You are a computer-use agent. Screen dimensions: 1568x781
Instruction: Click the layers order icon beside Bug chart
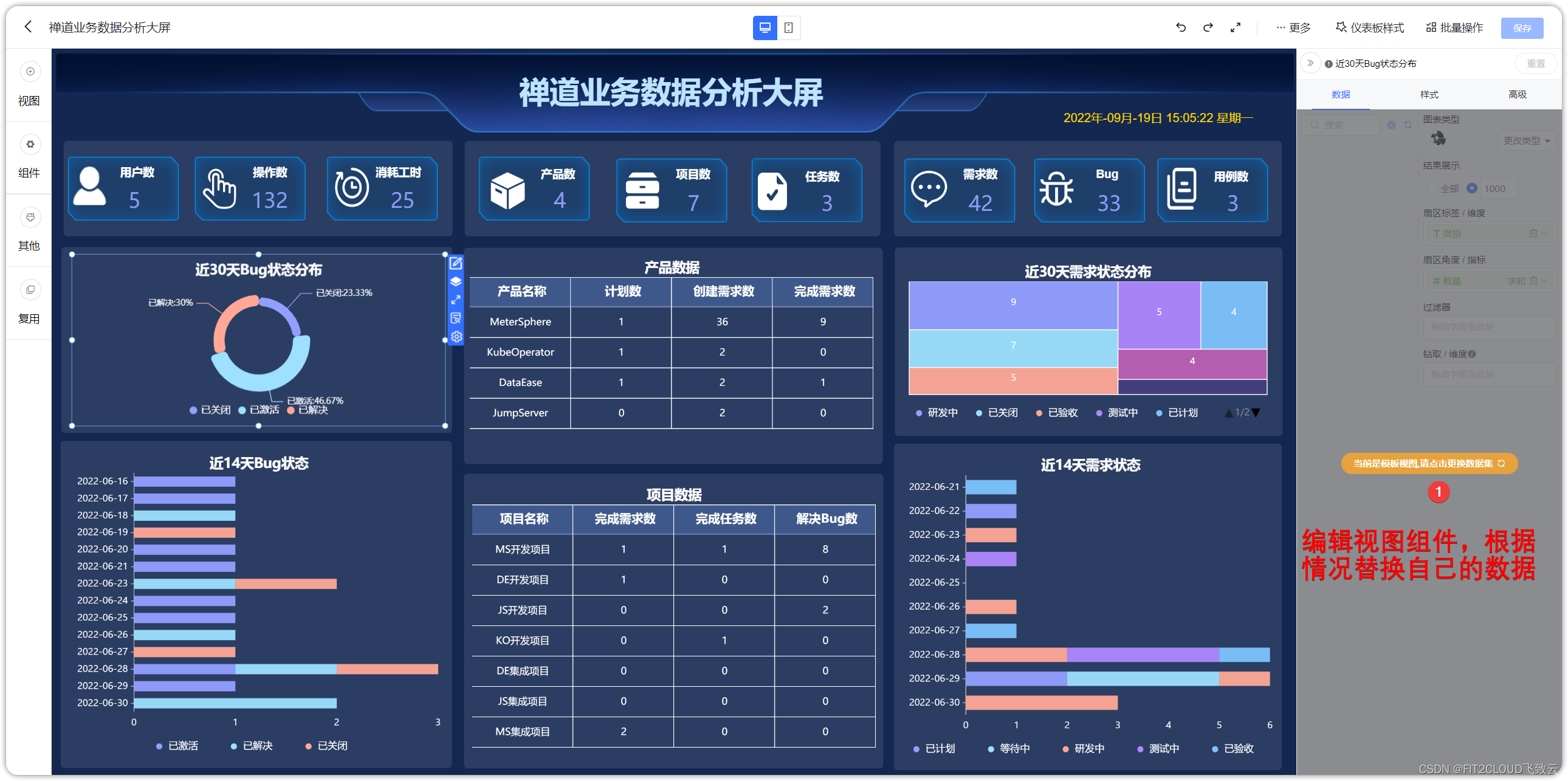456,281
